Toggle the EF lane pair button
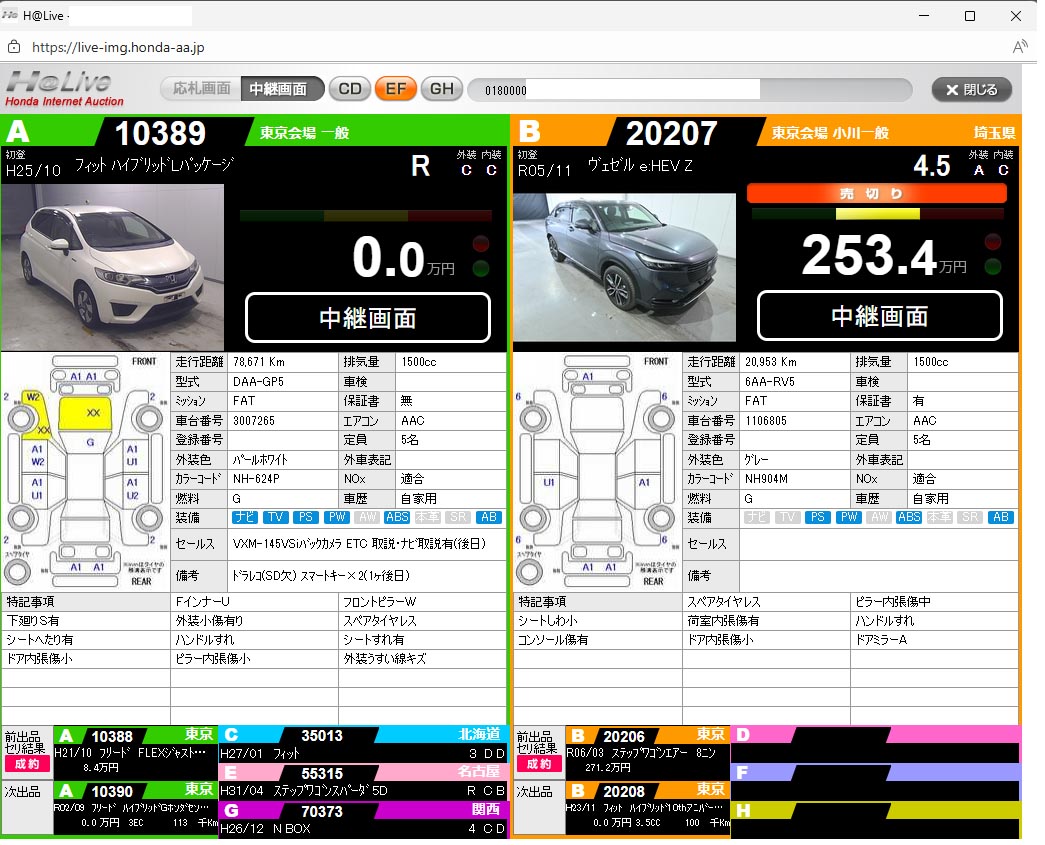The height and width of the screenshot is (845, 1045). 395,89
